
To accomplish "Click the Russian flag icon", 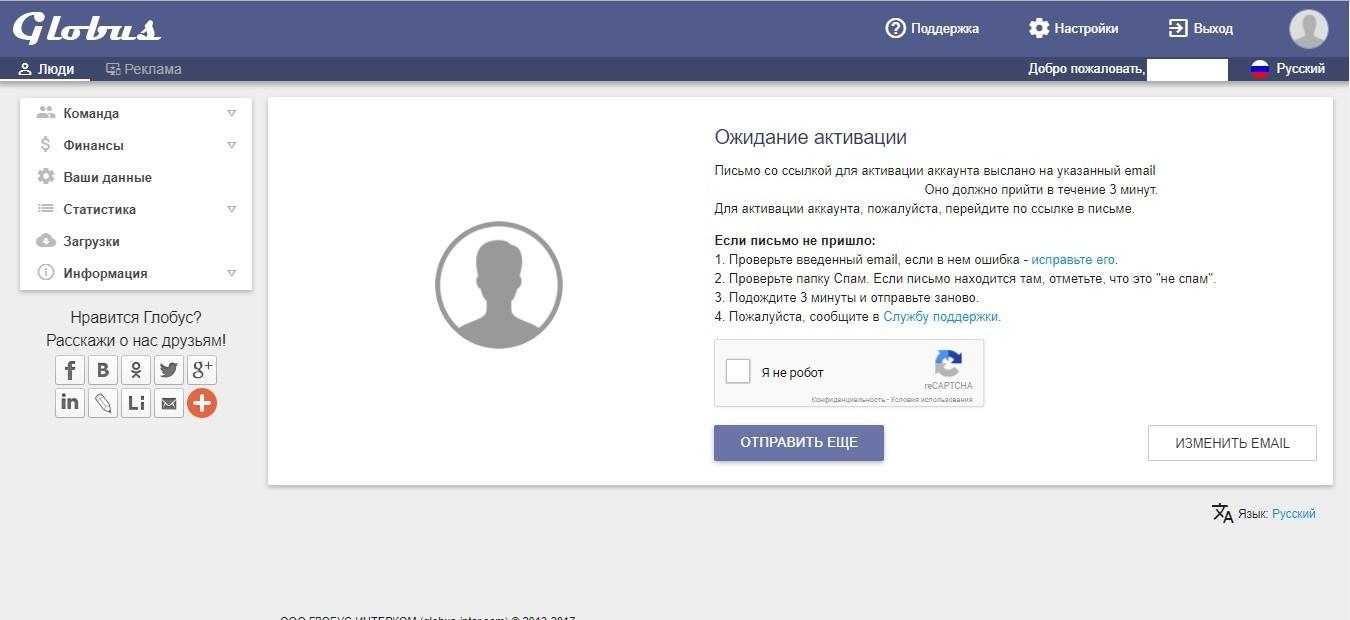I will coord(1260,69).
